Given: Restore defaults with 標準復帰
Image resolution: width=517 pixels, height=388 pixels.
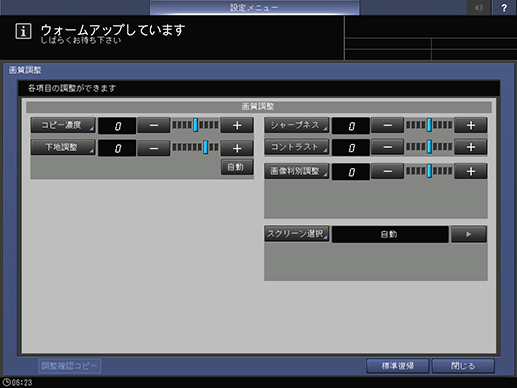Looking at the screenshot, I should point(398,366).
